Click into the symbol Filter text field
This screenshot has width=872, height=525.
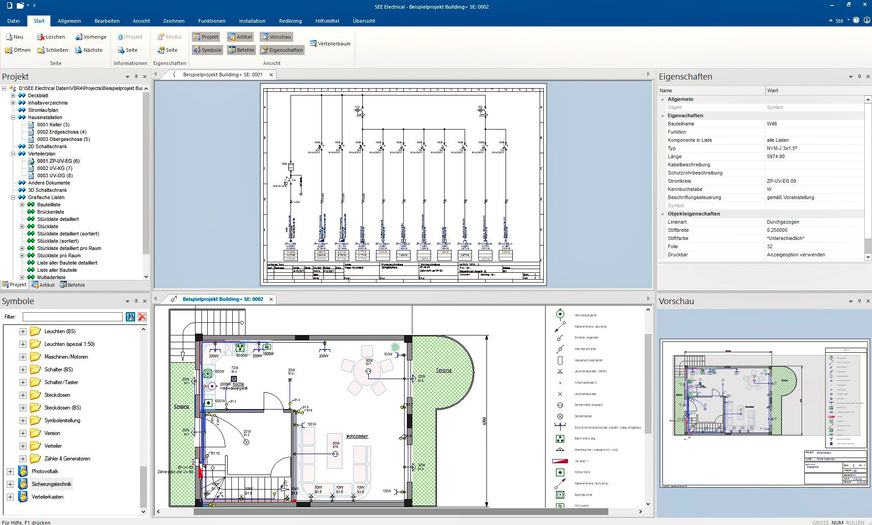coord(71,317)
